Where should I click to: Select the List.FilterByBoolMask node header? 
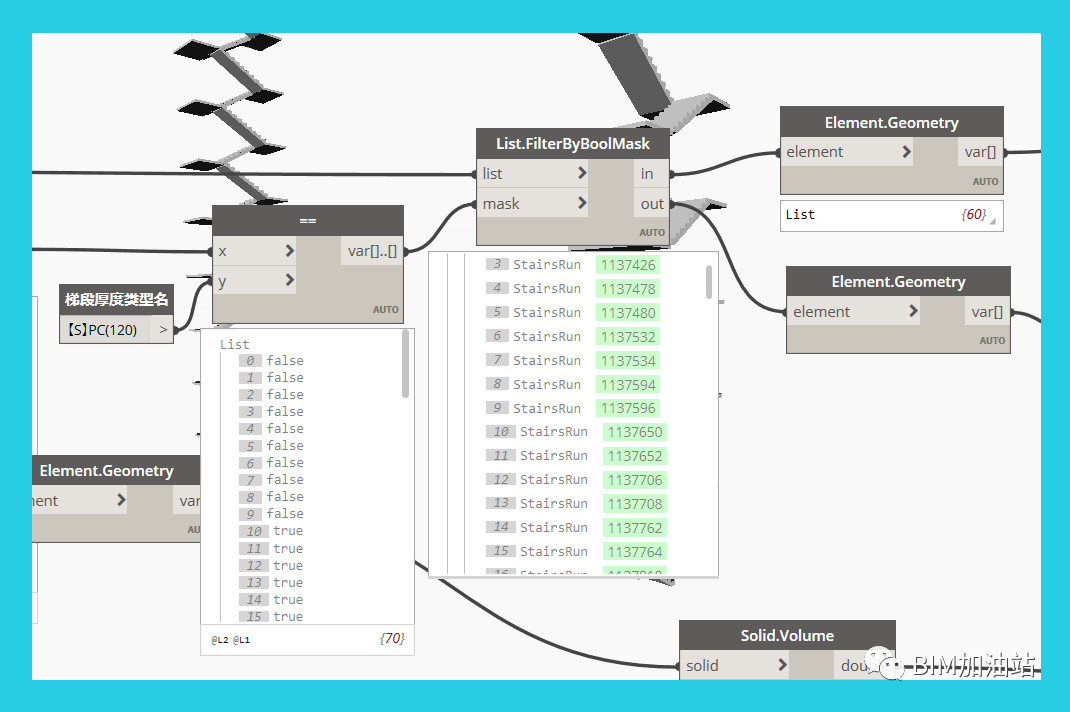(x=572, y=143)
